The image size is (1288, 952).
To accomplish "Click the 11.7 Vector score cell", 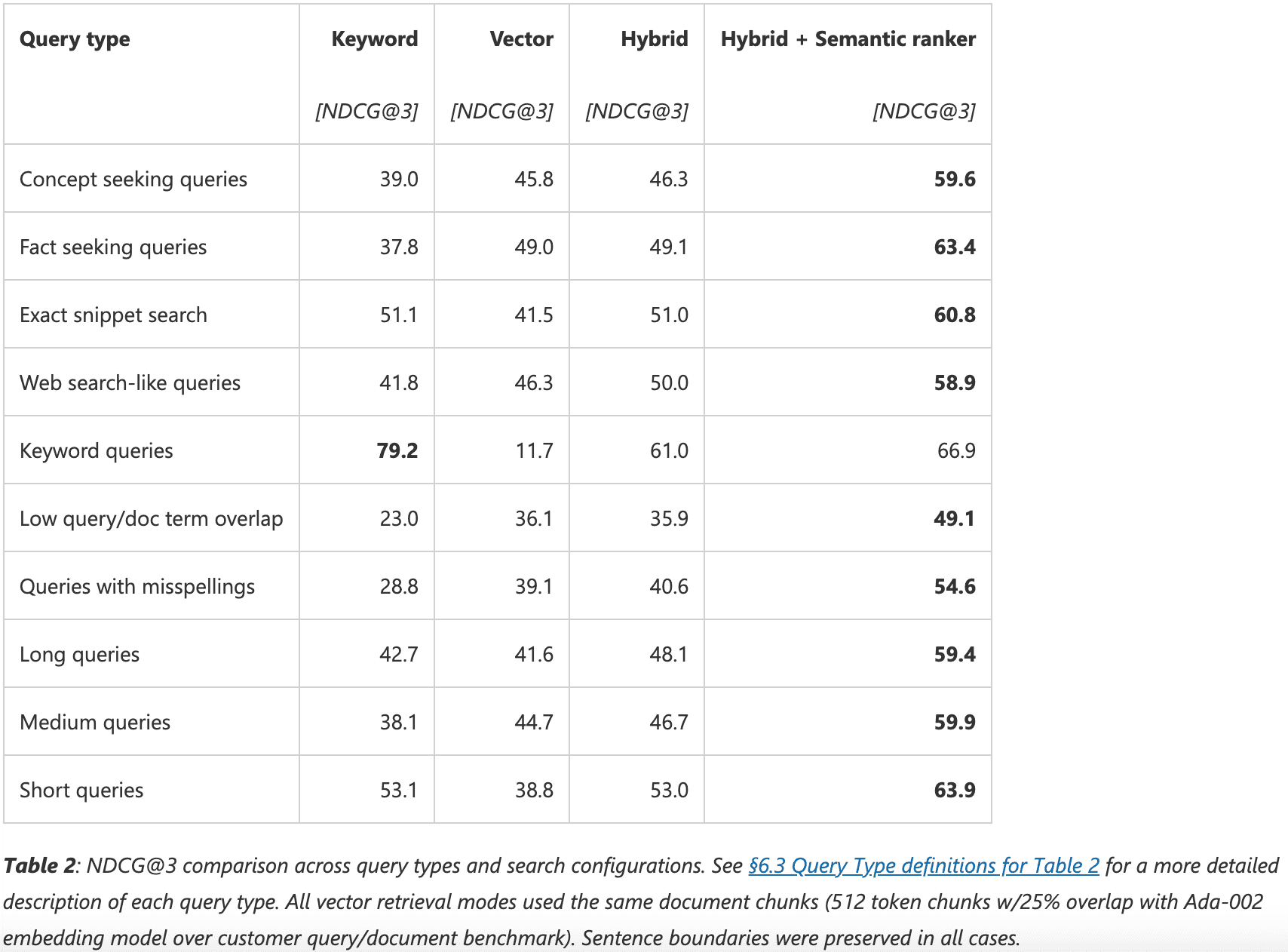I will point(534,451).
